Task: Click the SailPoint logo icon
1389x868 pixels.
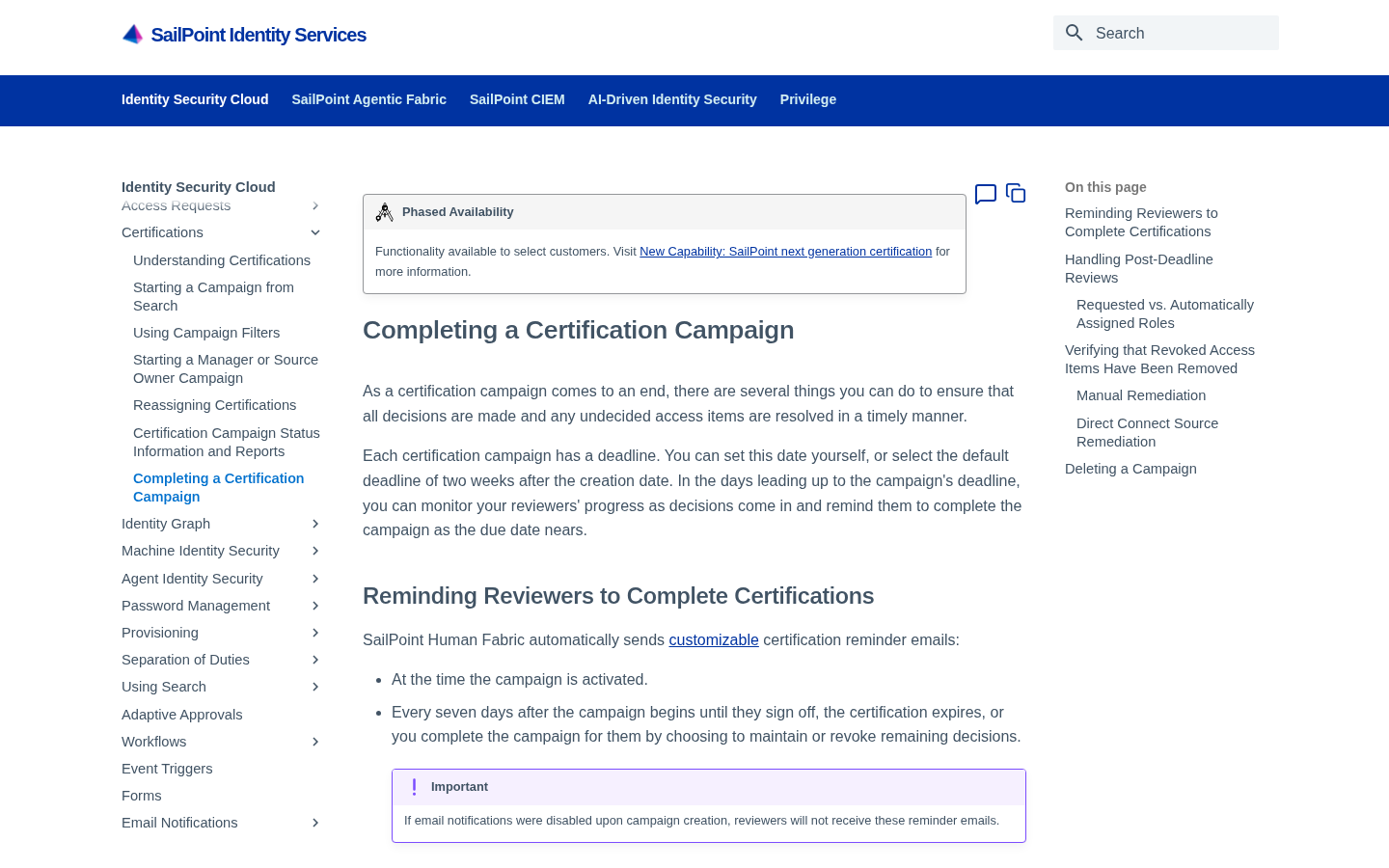Action: 133,35
